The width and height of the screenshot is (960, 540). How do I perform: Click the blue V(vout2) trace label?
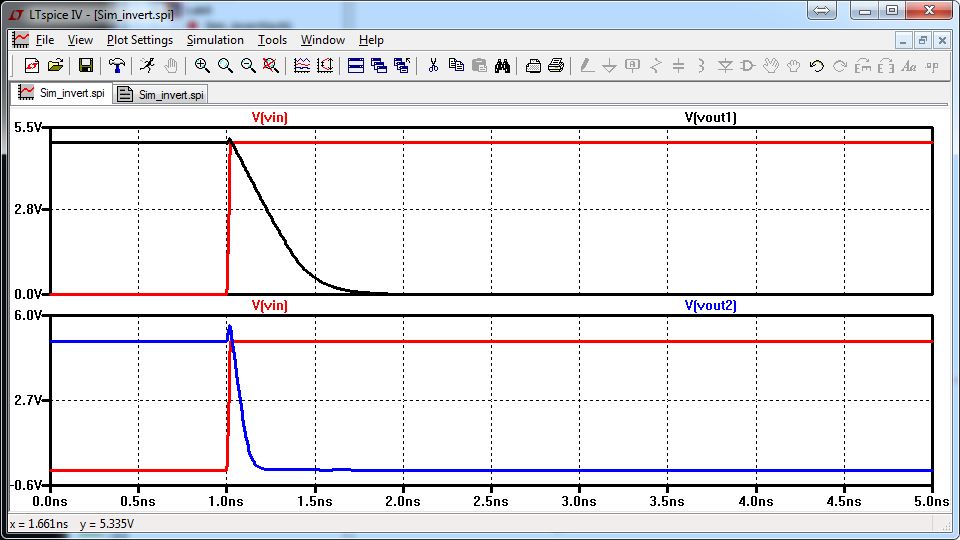coord(711,305)
